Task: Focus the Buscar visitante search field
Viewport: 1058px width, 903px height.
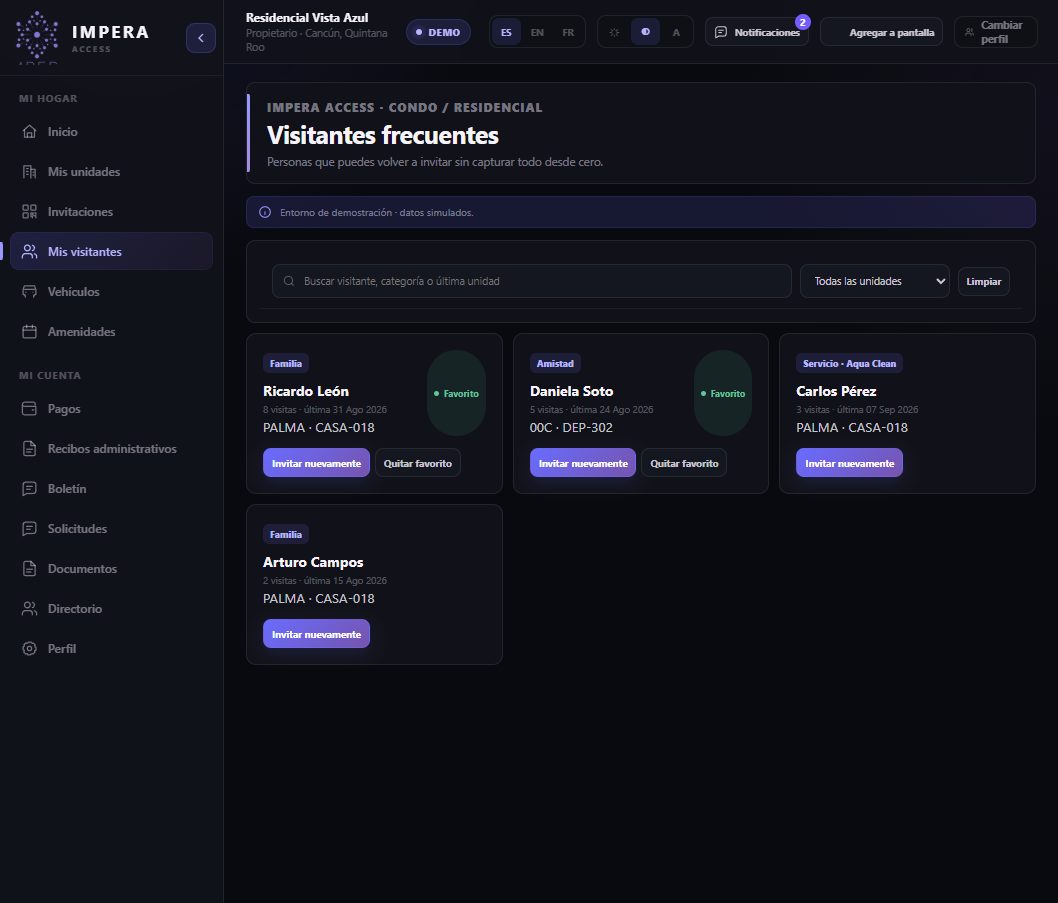Action: click(x=532, y=281)
